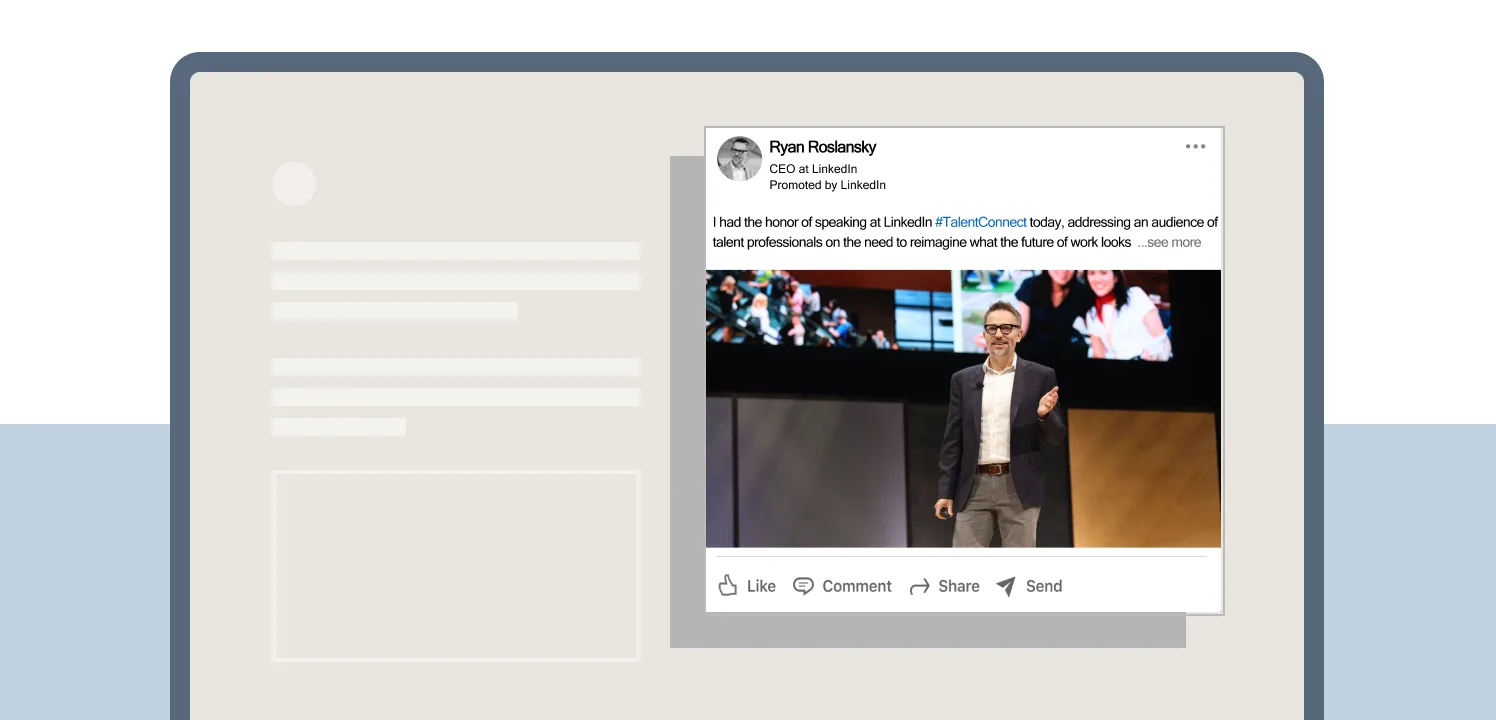Click the paper plane Send icon
Screen dimensions: 1496x720
pyautogui.click(x=1006, y=586)
